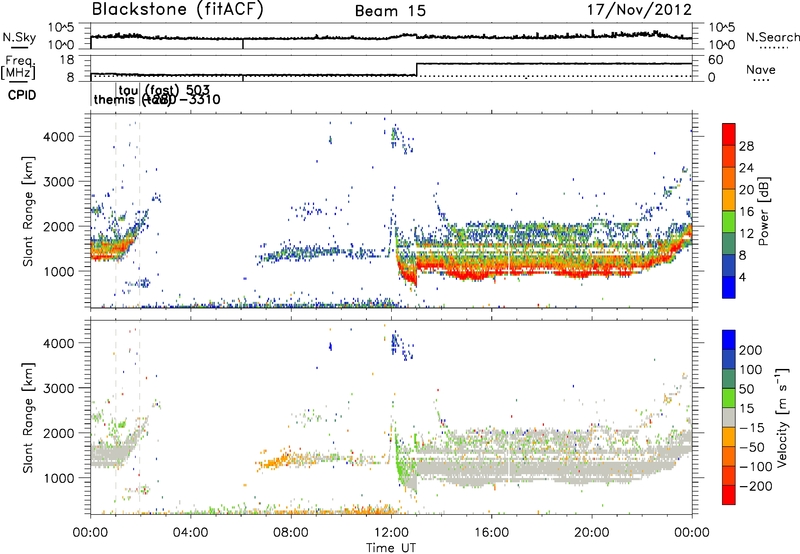This screenshot has height=554, width=800.
Task: Click the '16:00' time tick label
Action: click(x=491, y=533)
